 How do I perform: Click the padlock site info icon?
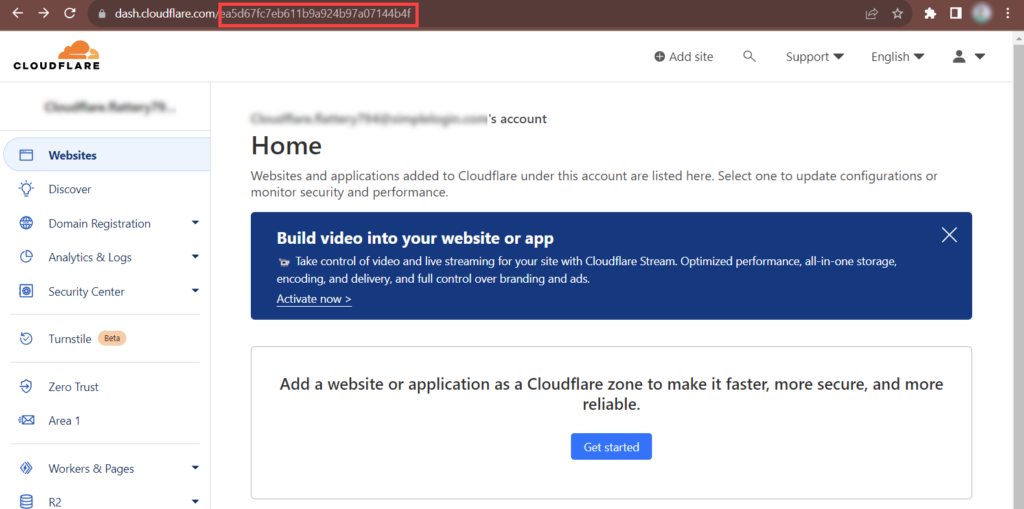pyautogui.click(x=101, y=13)
